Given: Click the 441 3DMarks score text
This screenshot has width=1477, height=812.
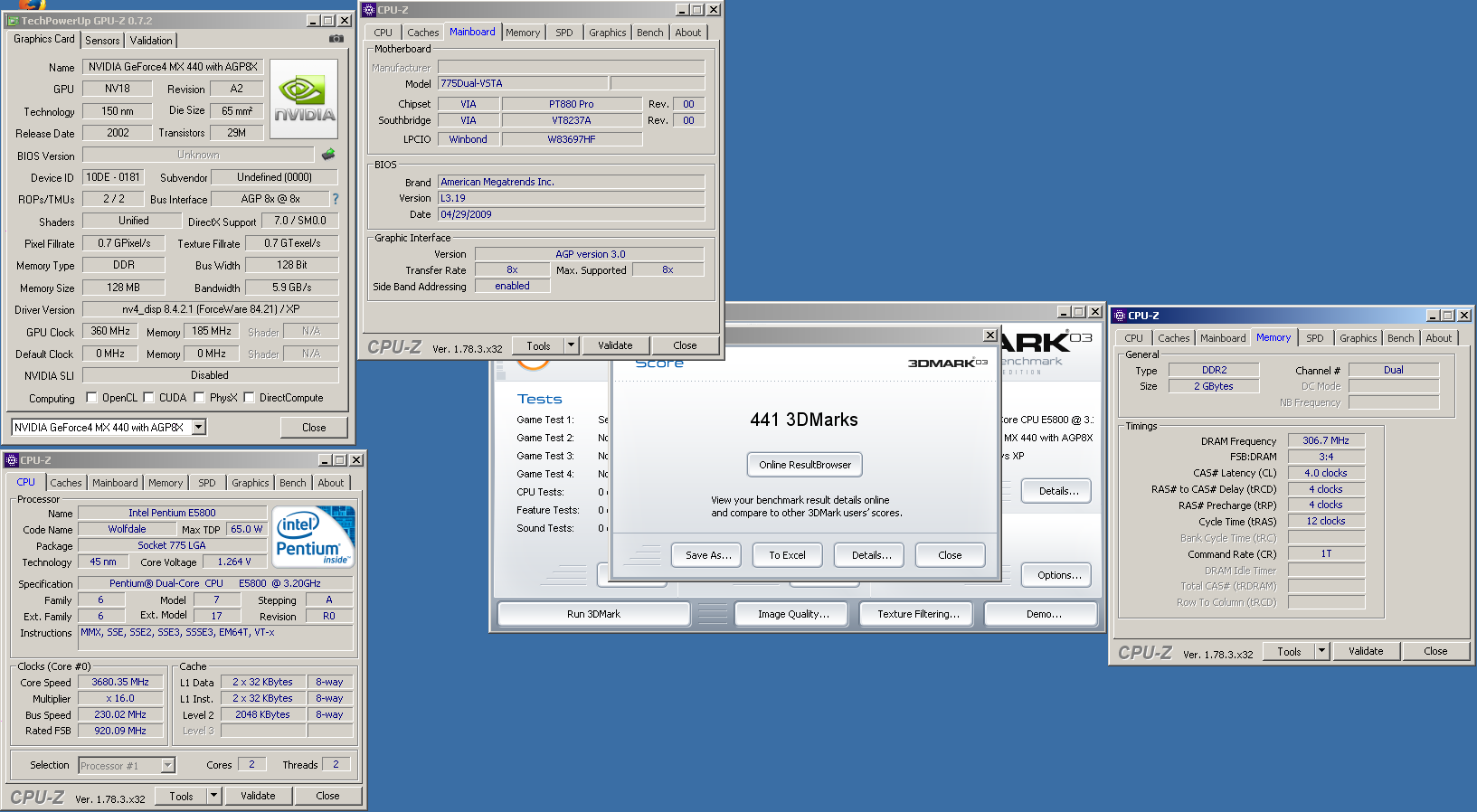Looking at the screenshot, I should click(x=804, y=420).
